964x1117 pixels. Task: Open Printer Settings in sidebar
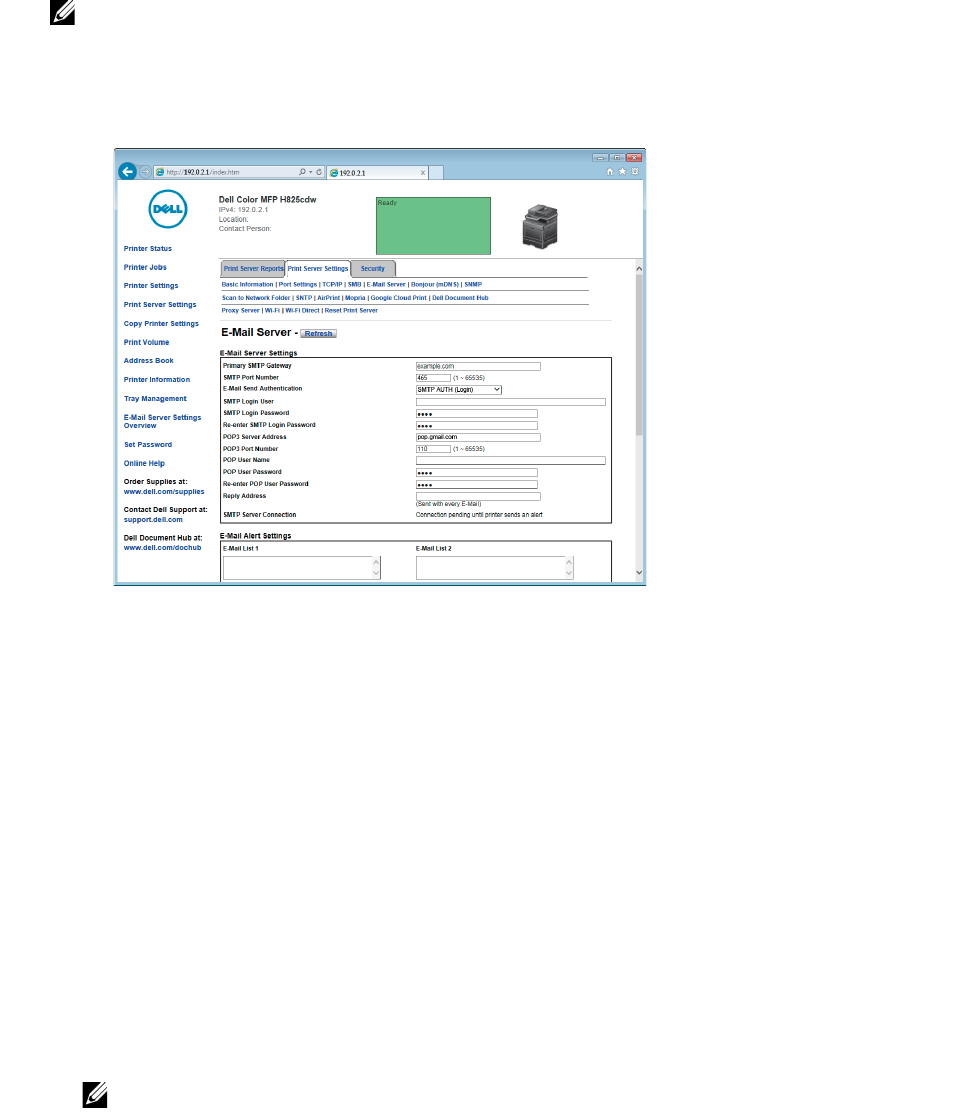click(x=151, y=286)
